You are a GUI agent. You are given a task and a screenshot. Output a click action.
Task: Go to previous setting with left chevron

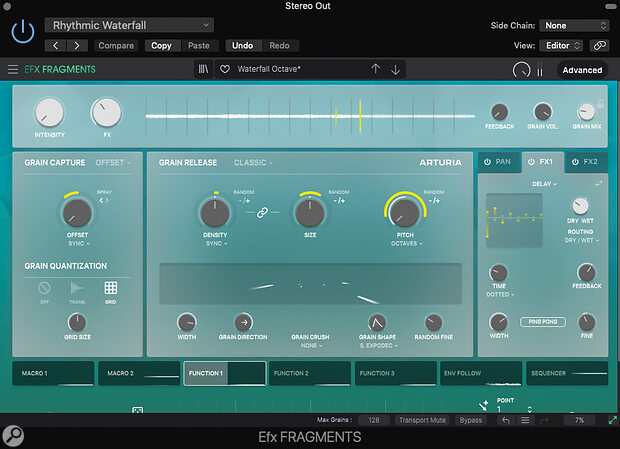coord(56,45)
